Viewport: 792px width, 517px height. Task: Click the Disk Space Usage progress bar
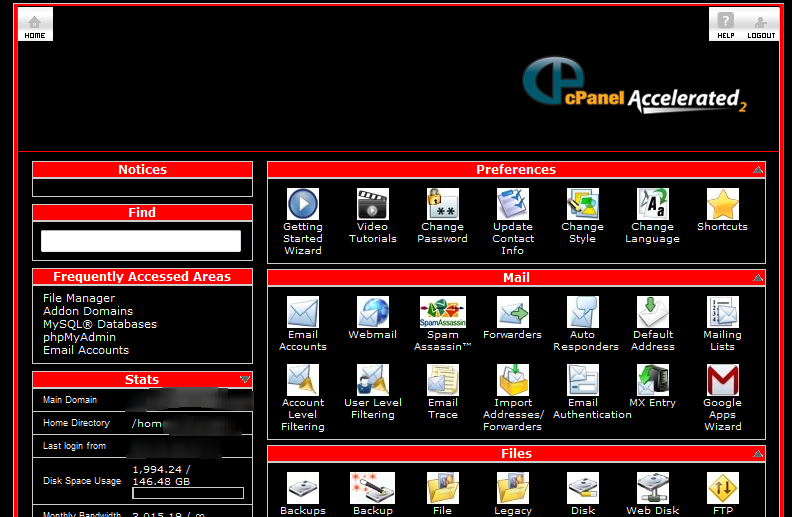pyautogui.click(x=188, y=493)
